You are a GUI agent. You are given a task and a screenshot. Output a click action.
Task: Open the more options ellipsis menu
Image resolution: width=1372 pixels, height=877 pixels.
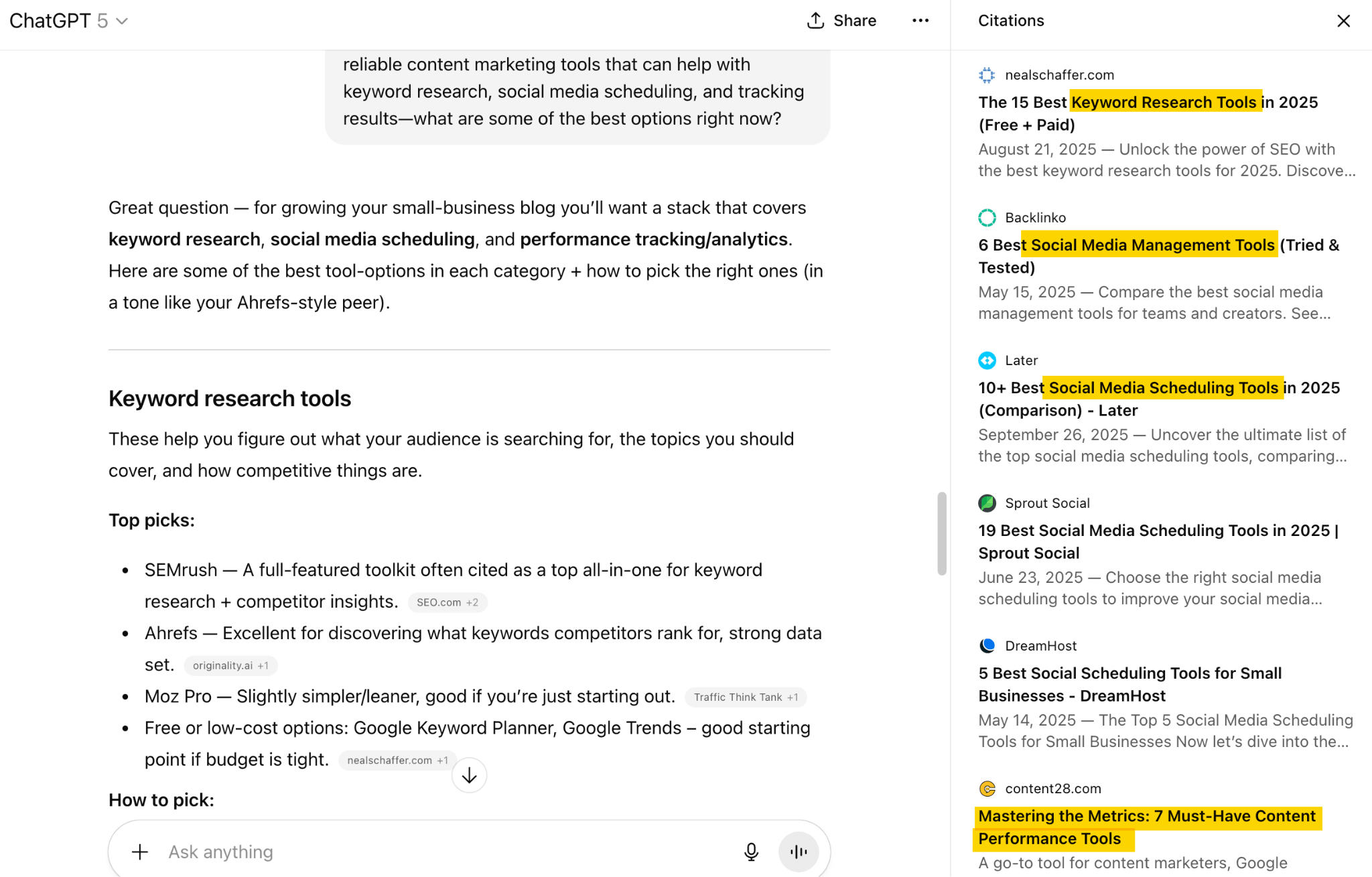coord(920,21)
